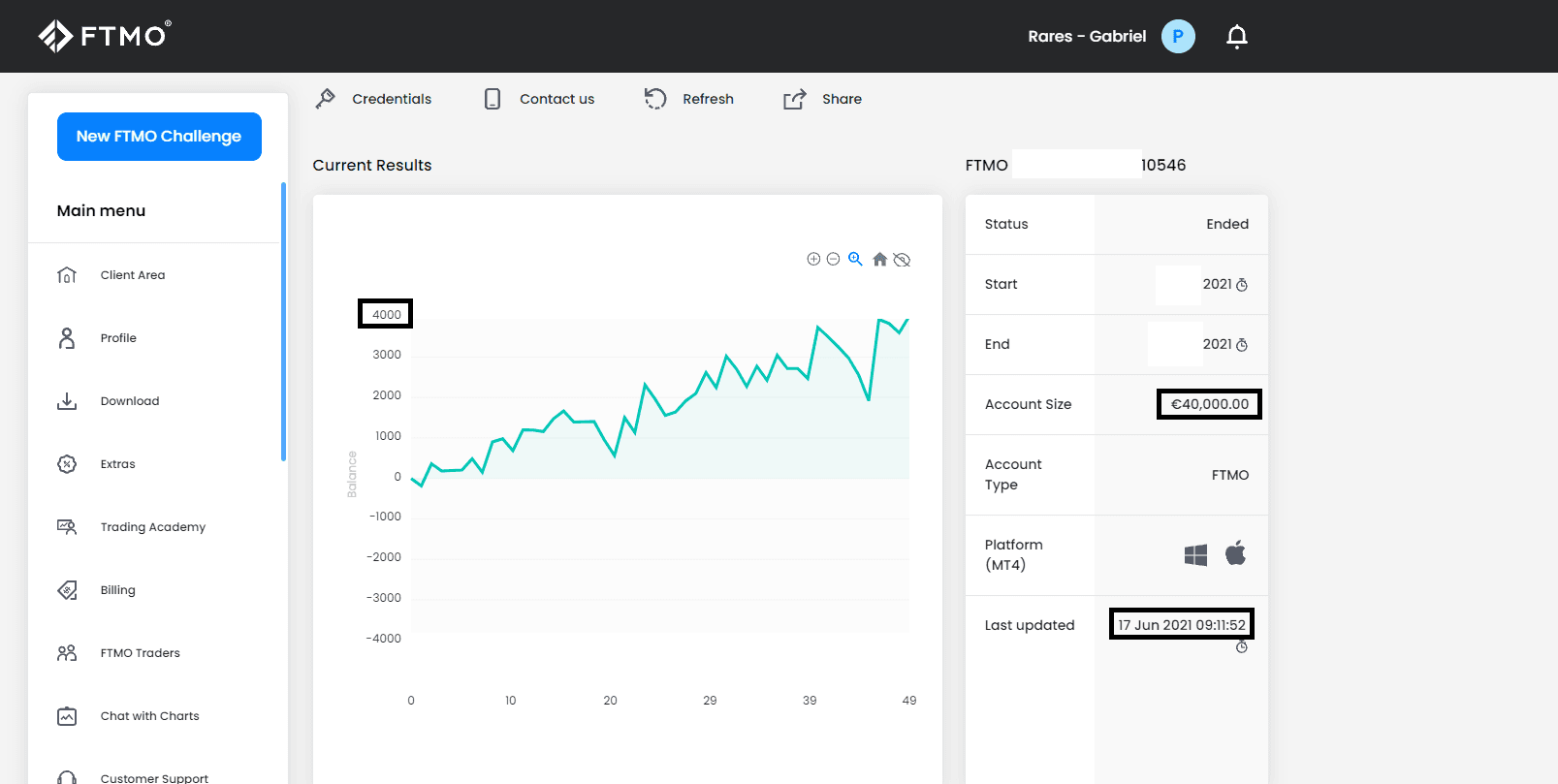Viewport: 1558px width, 784px height.
Task: Click the Contact us phone icon
Action: tap(493, 99)
